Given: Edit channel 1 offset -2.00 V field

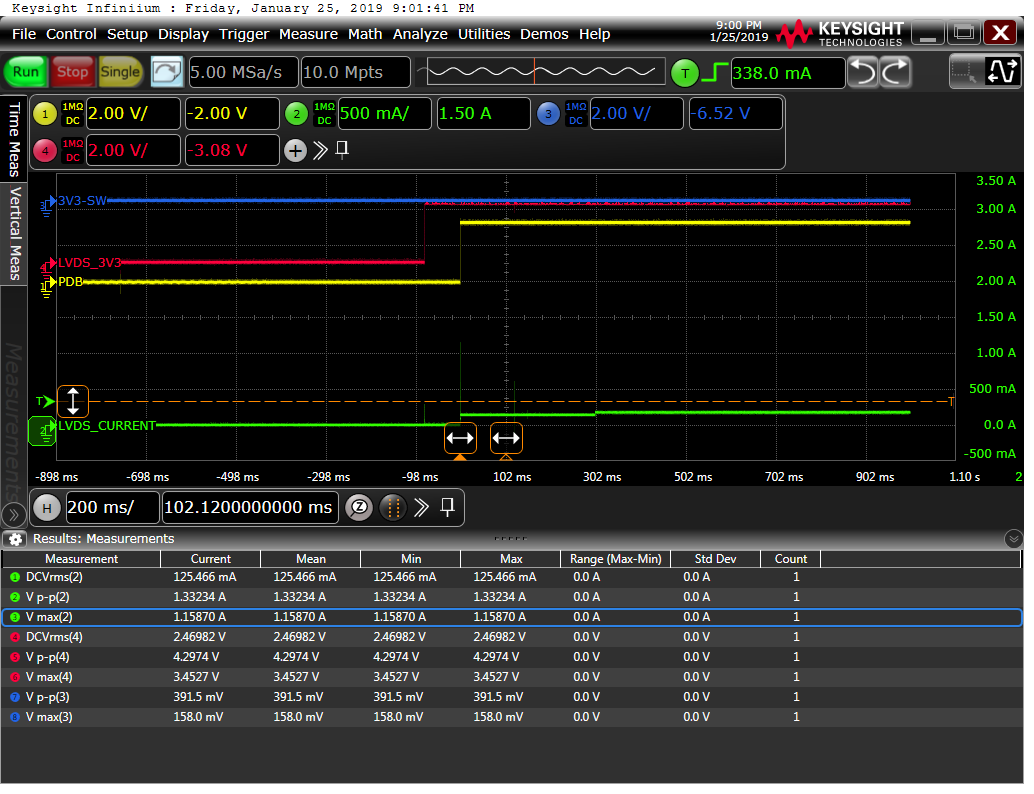Looking at the screenshot, I should tap(232, 113).
